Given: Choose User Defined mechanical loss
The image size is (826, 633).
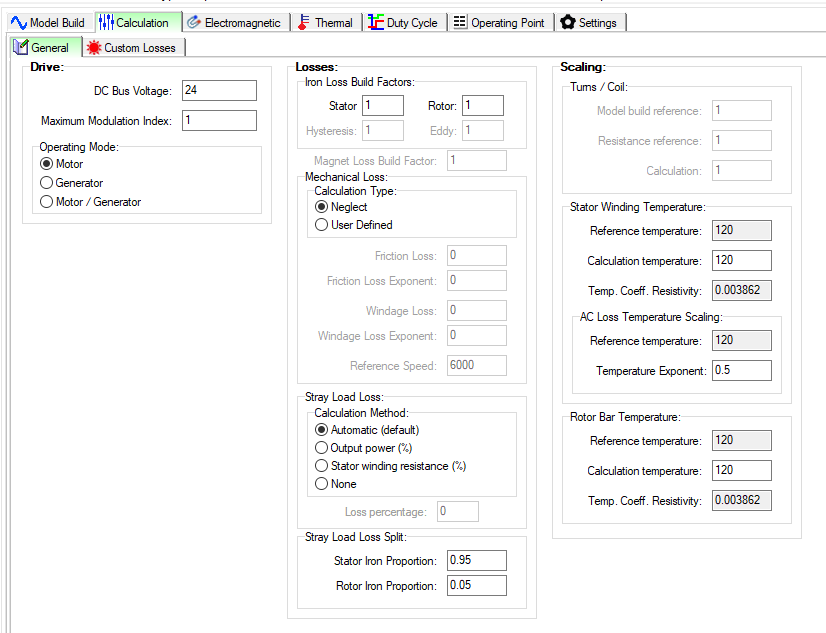Looking at the screenshot, I should [354, 225].
